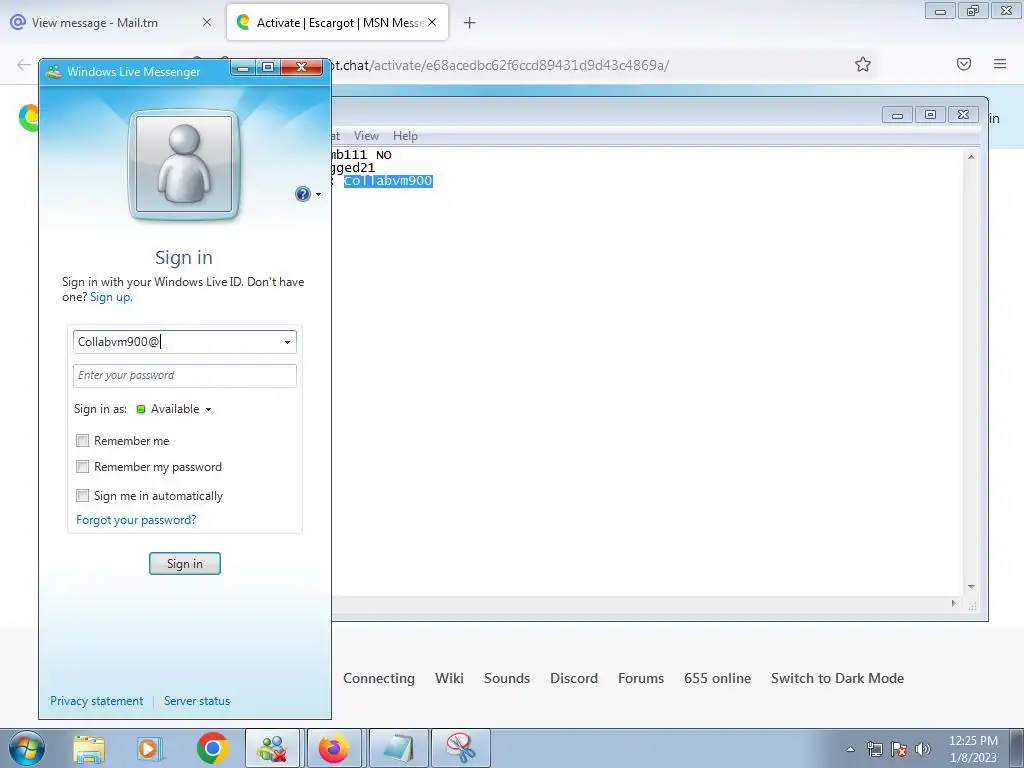The image size is (1024, 768).
Task: Click the Sign in button
Action: pyautogui.click(x=185, y=564)
